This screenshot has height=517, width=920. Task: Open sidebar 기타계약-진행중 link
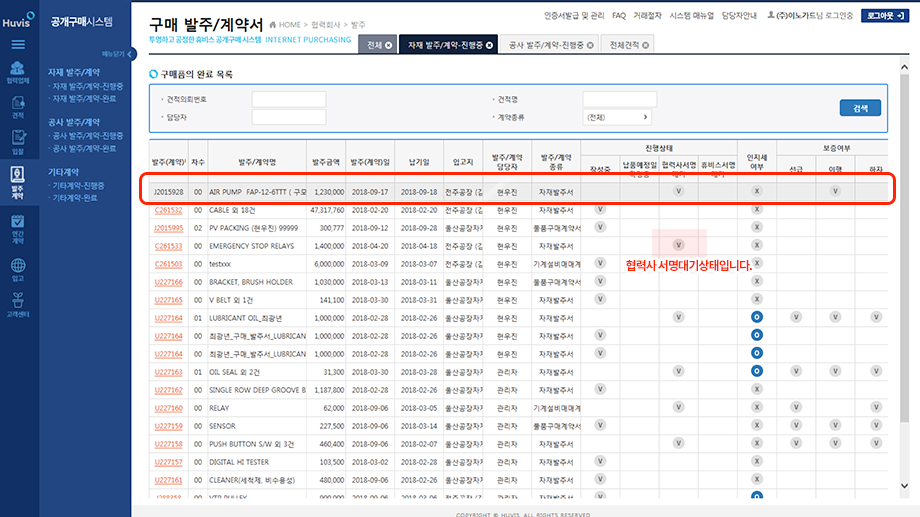[x=77, y=185]
